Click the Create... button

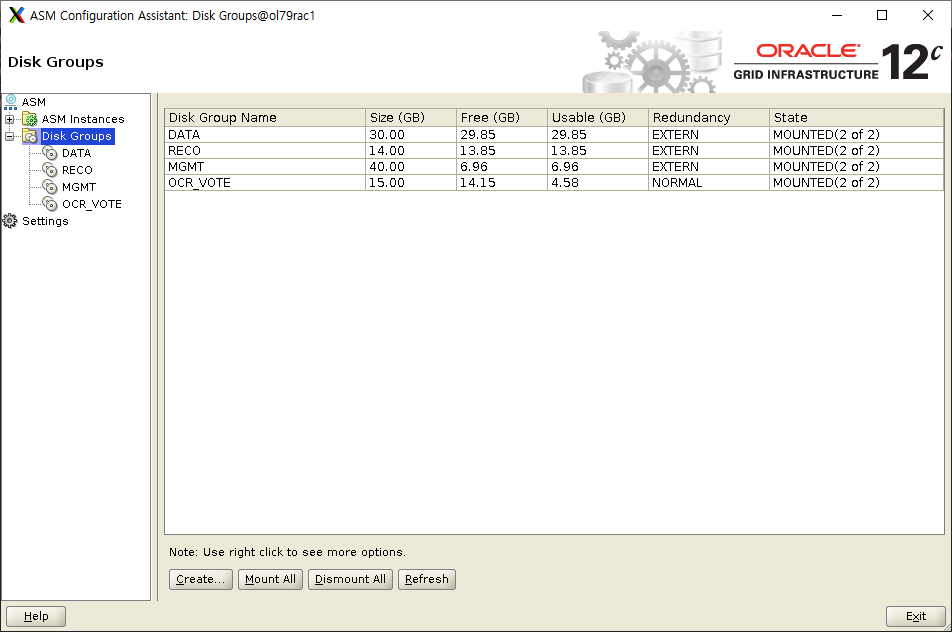[x=200, y=579]
